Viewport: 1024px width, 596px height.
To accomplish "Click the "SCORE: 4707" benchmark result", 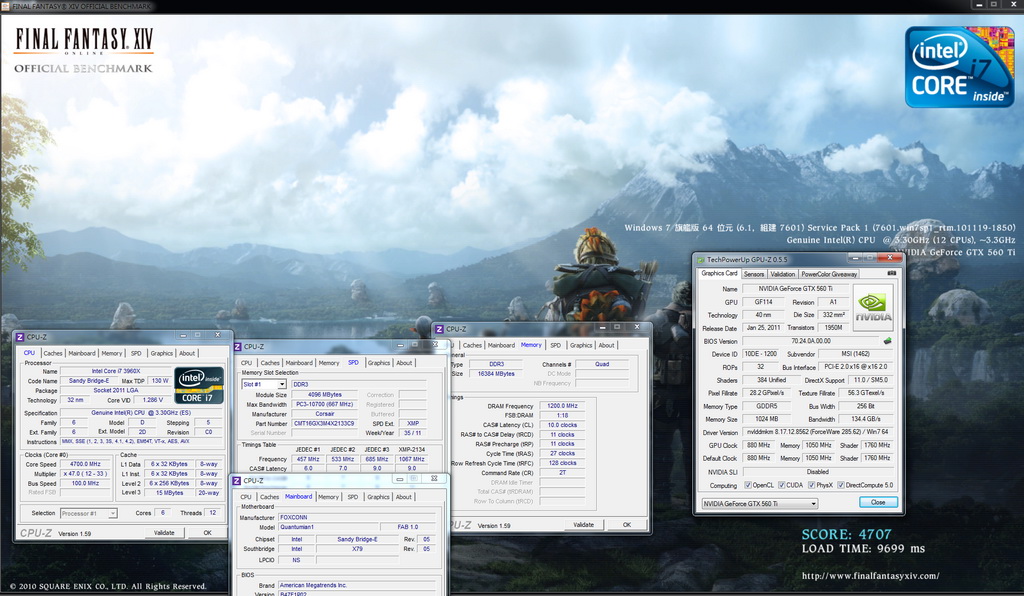I will pyautogui.click(x=846, y=535).
